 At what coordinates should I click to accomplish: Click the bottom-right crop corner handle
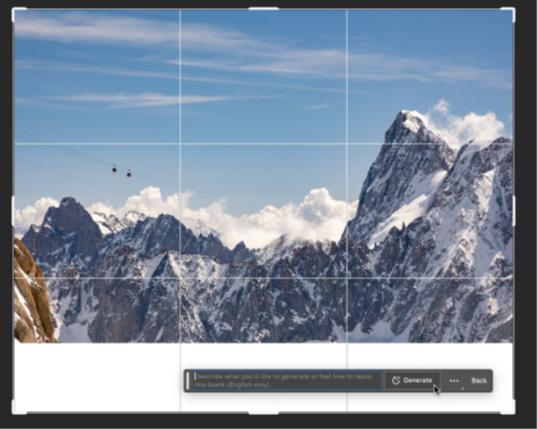point(509,408)
